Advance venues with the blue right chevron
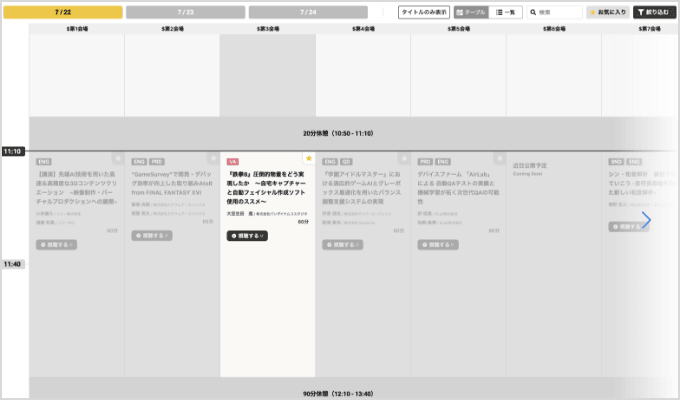 [646, 220]
